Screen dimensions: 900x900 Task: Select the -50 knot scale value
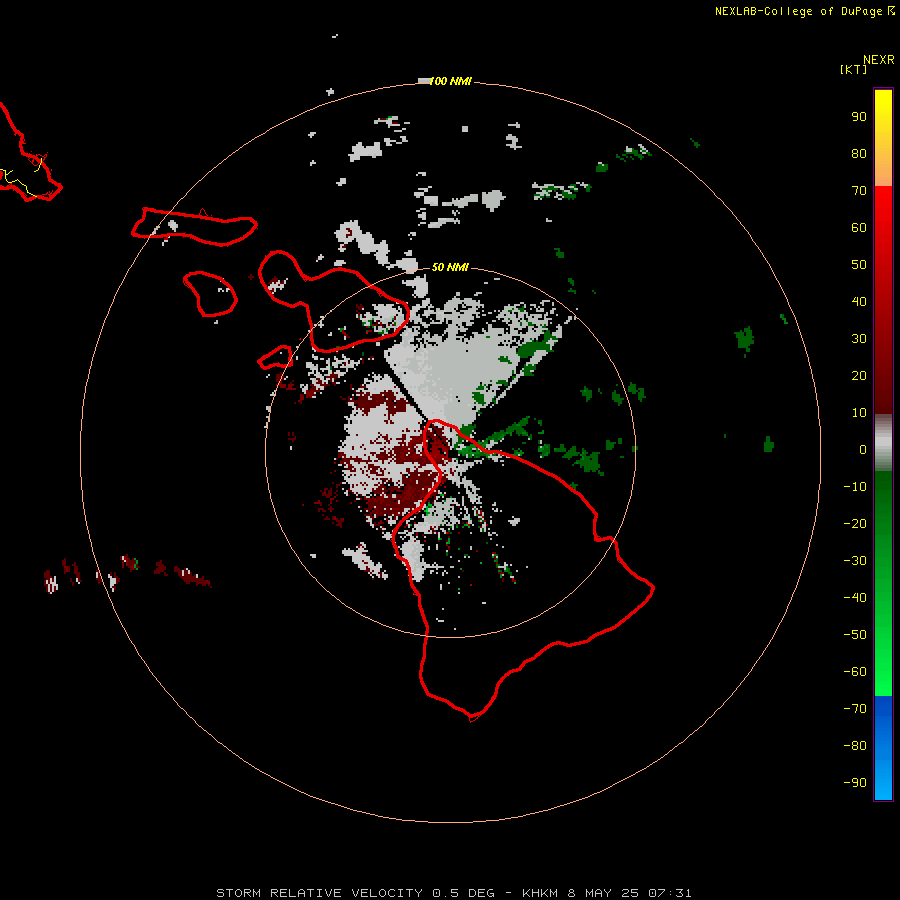pos(855,635)
